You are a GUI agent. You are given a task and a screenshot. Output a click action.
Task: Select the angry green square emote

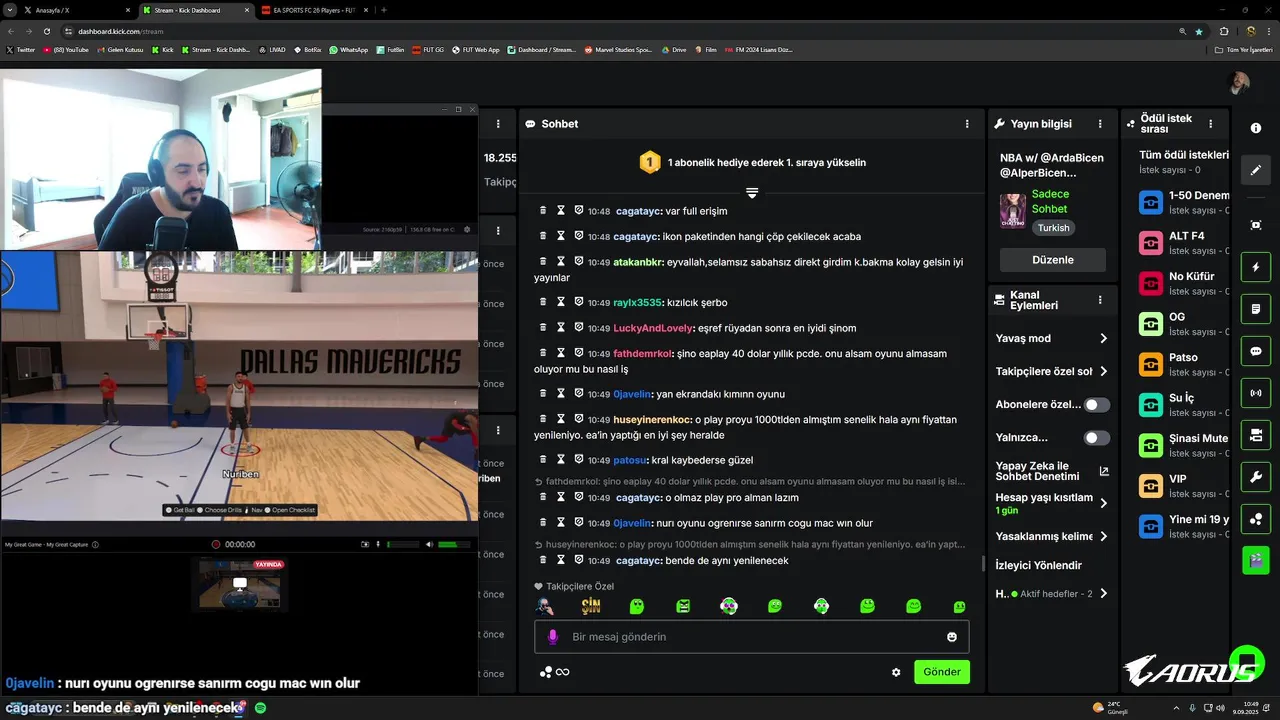tap(683, 606)
